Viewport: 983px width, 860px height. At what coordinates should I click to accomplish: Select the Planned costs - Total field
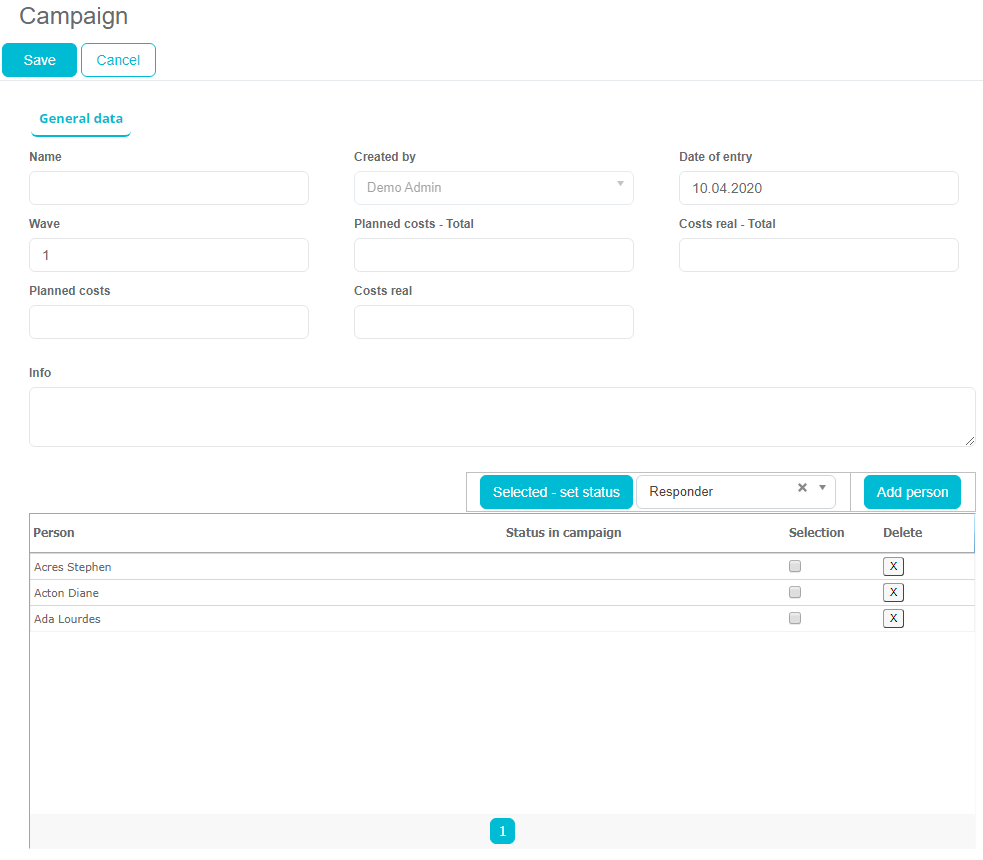[493, 255]
